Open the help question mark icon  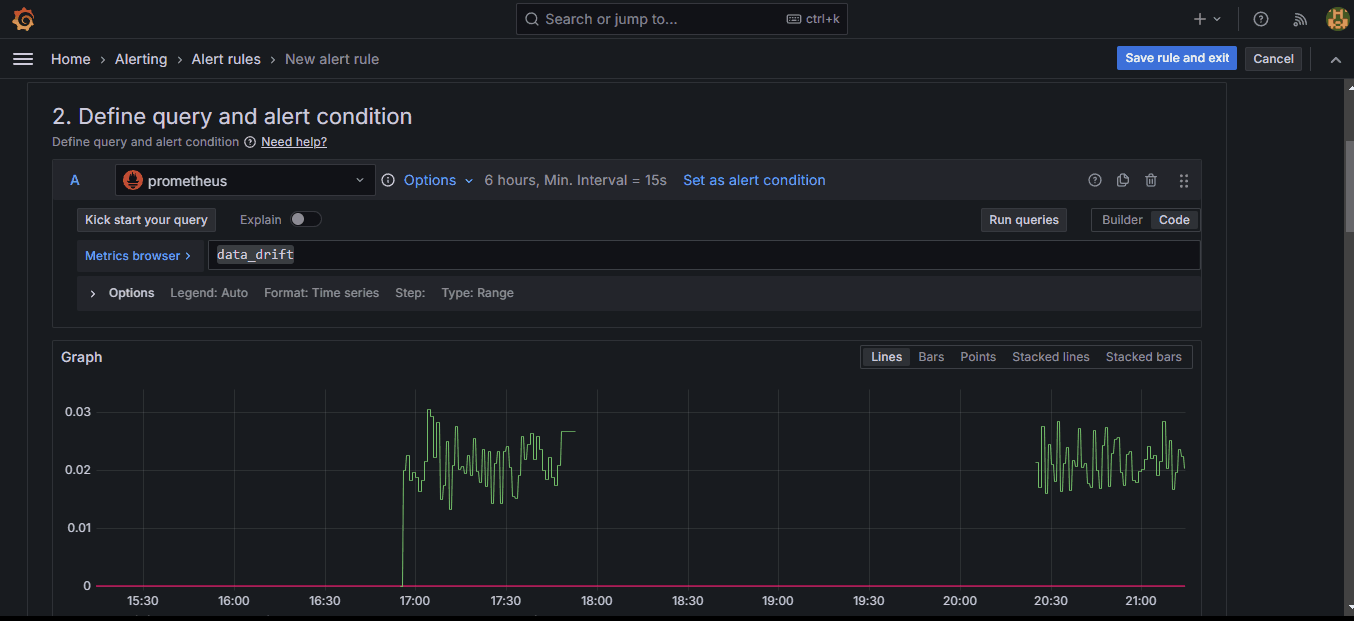point(1261,19)
